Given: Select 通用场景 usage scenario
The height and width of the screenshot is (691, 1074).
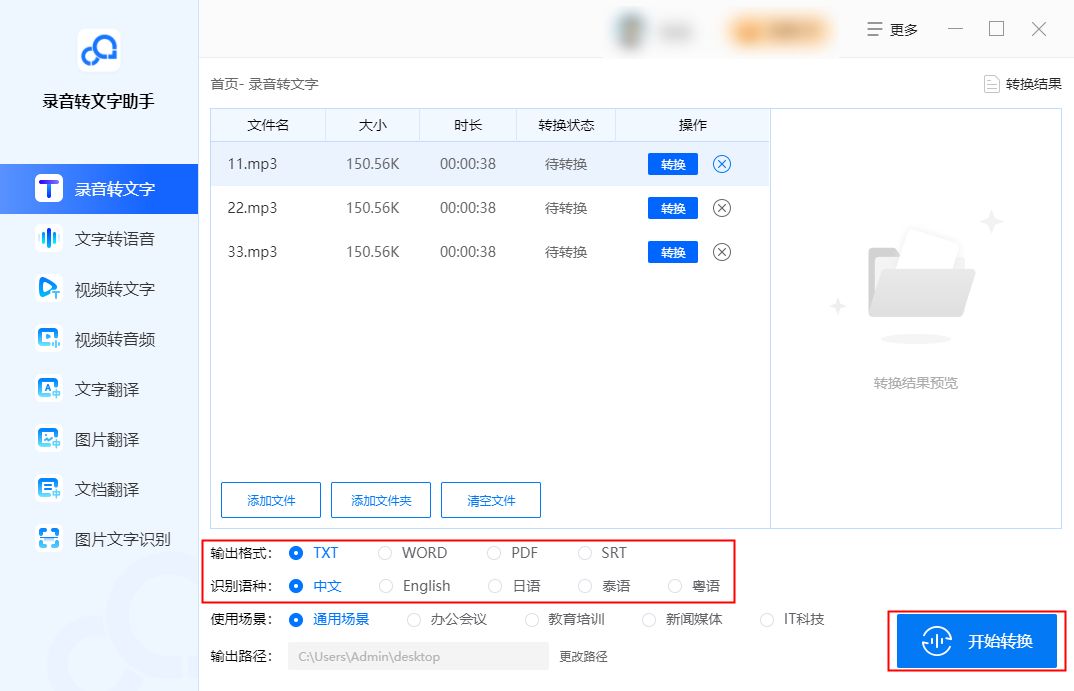Looking at the screenshot, I should pos(329,620).
